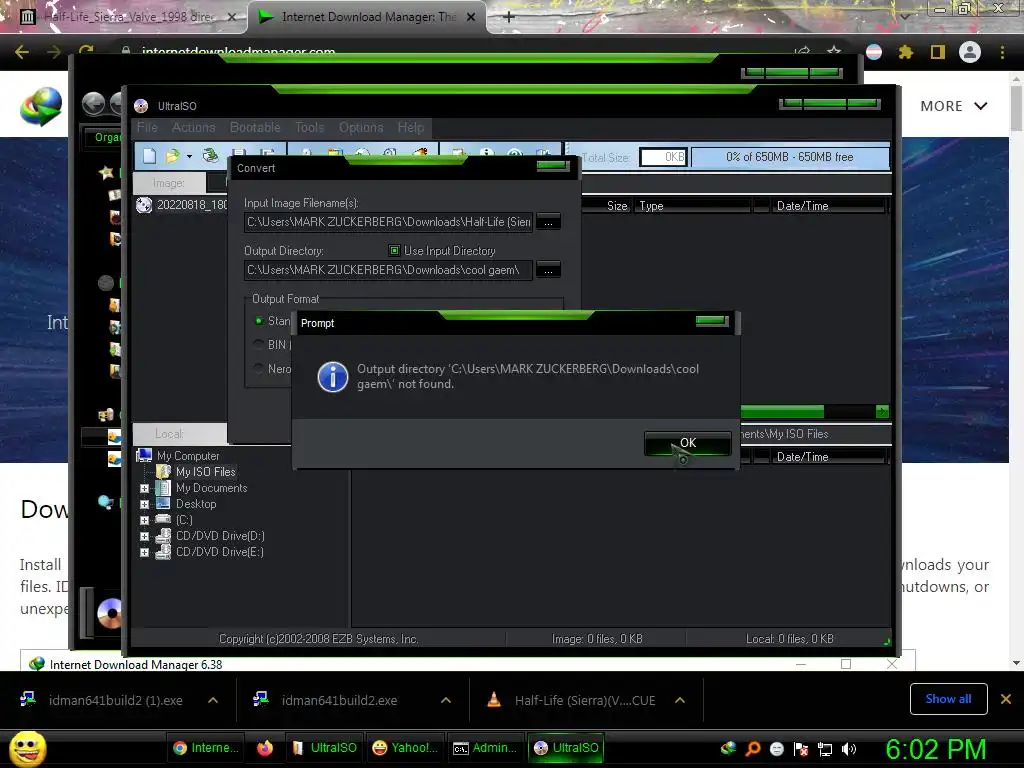The image size is (1024, 768).
Task: Click the Chrome profile avatar icon
Action: click(970, 52)
